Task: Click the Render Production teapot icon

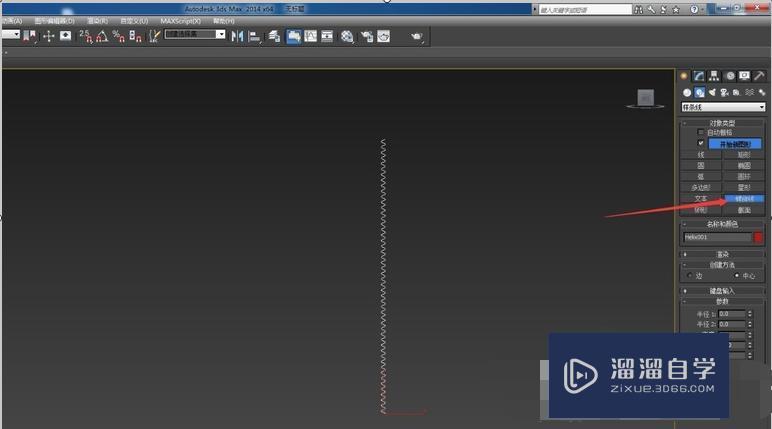Action: (417, 36)
